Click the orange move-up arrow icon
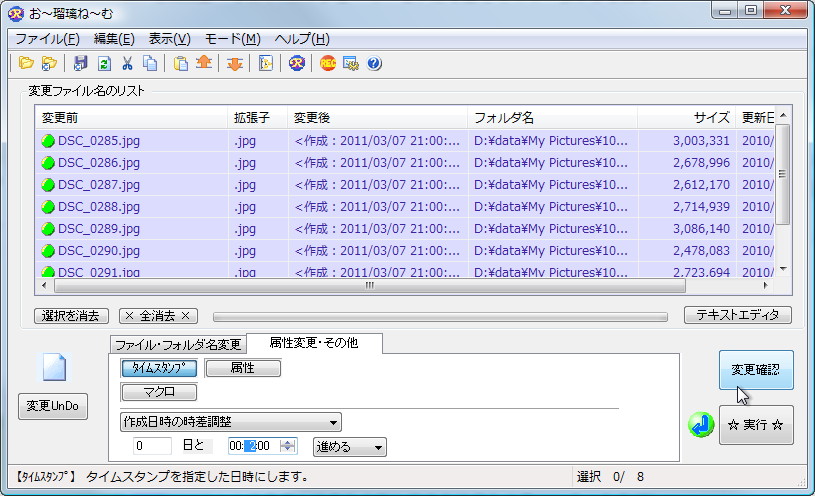The height and width of the screenshot is (496, 815). 204,63
